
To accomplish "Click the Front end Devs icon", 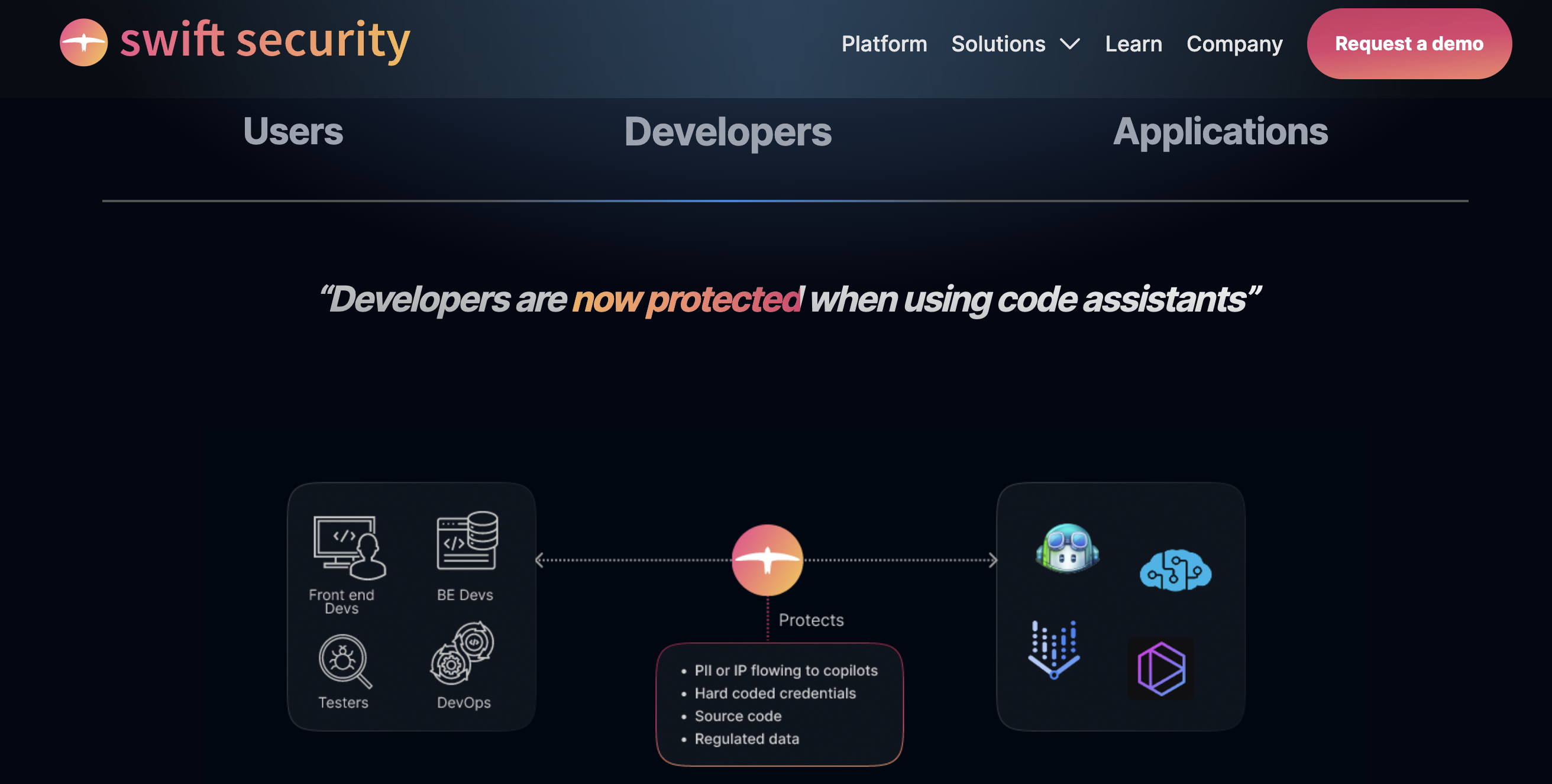I will (348, 547).
